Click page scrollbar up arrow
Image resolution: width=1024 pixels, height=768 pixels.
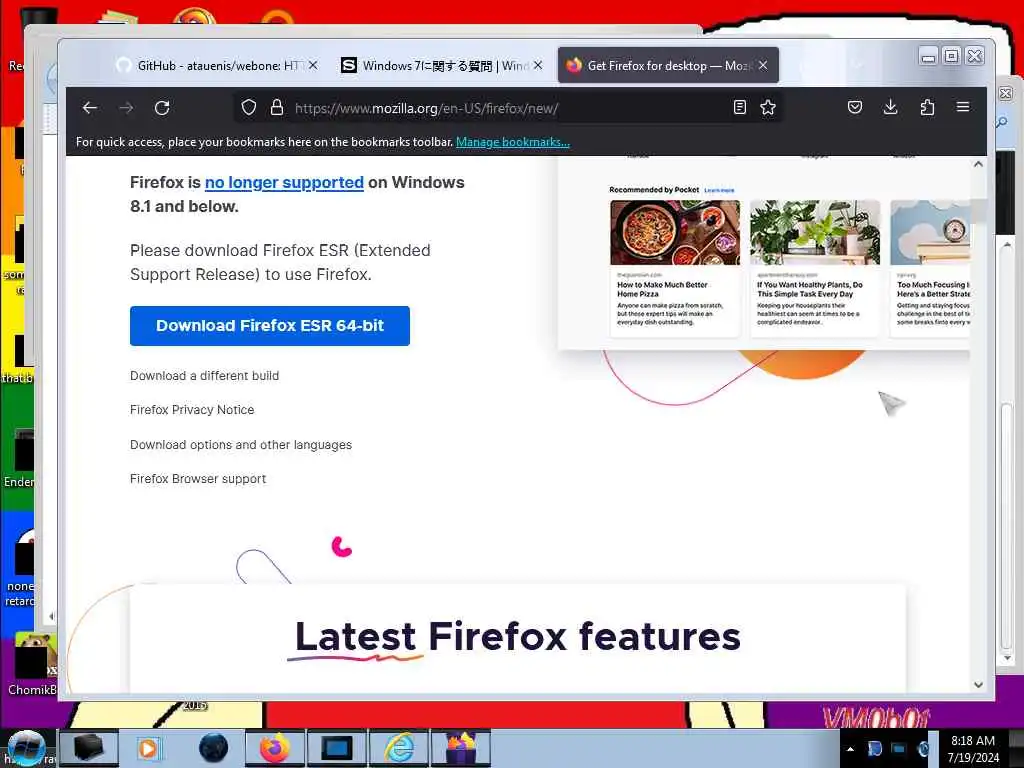tap(978, 164)
